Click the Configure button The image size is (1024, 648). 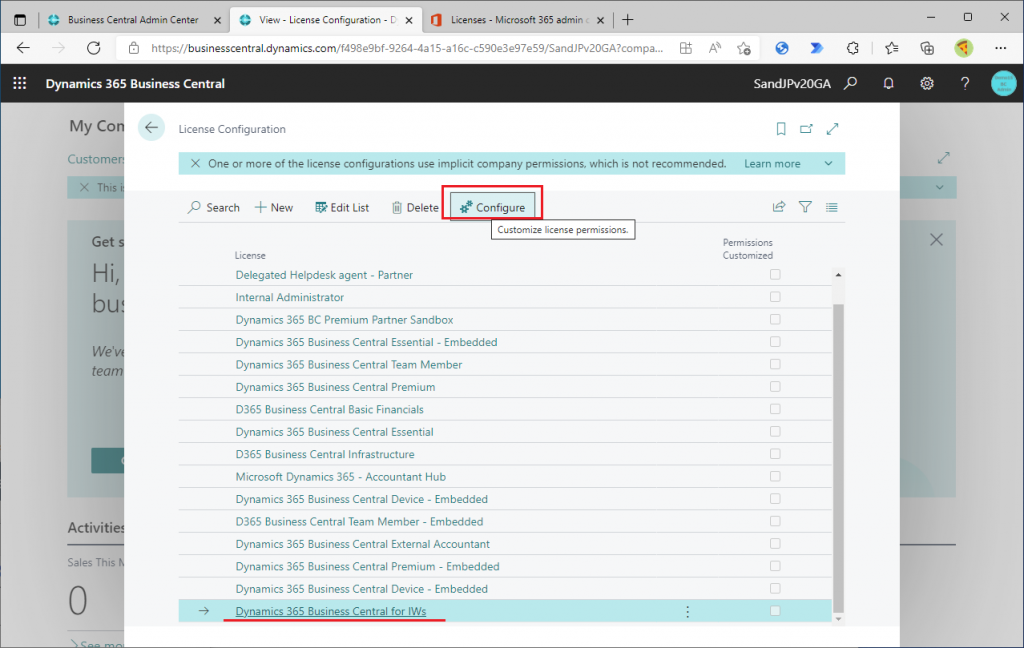click(x=492, y=208)
